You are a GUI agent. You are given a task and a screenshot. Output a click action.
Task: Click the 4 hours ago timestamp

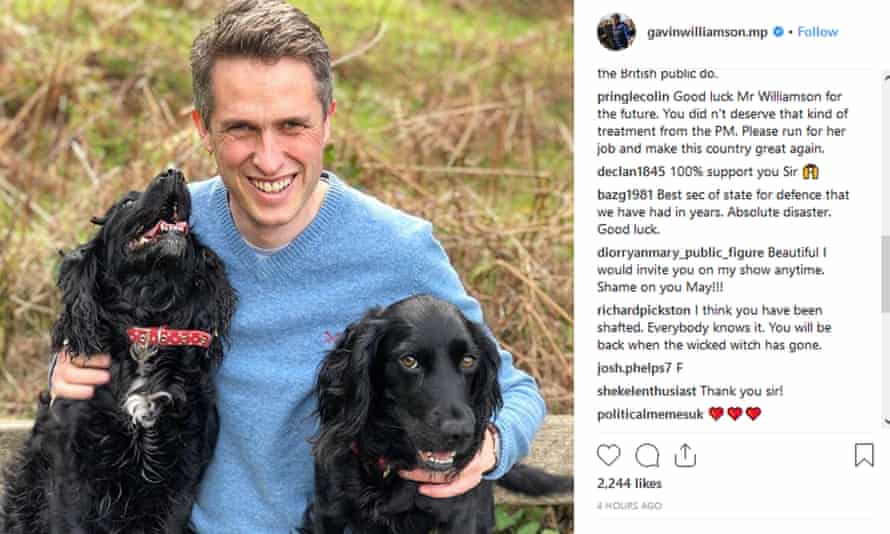(x=629, y=506)
